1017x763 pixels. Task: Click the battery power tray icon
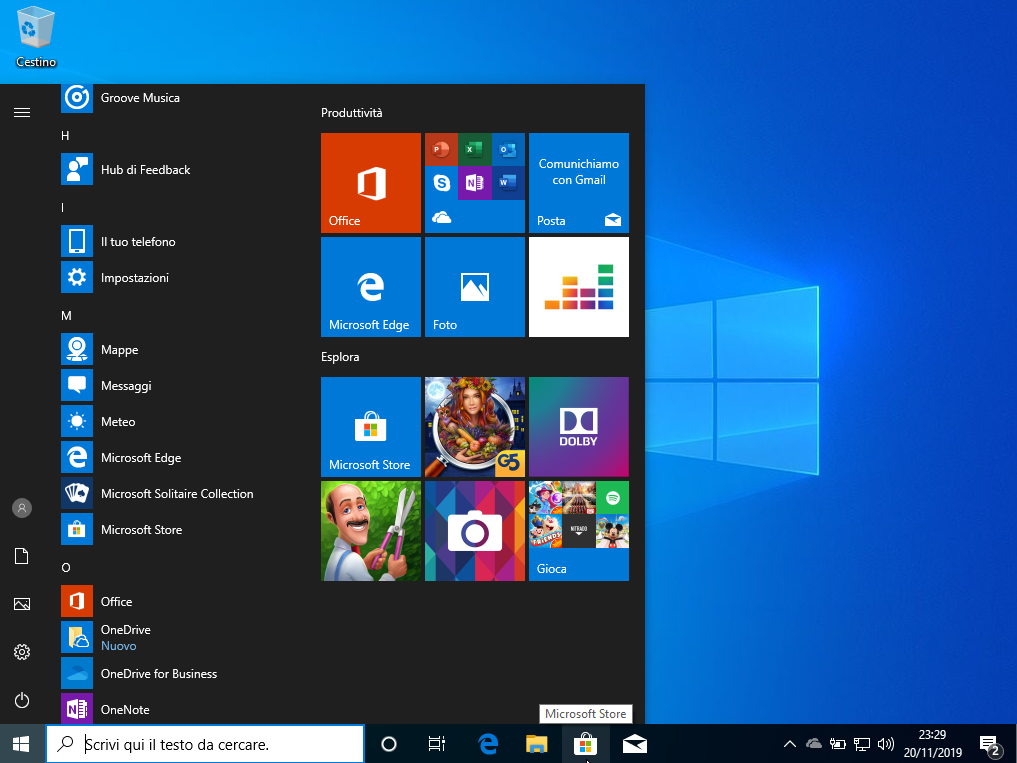click(x=837, y=744)
